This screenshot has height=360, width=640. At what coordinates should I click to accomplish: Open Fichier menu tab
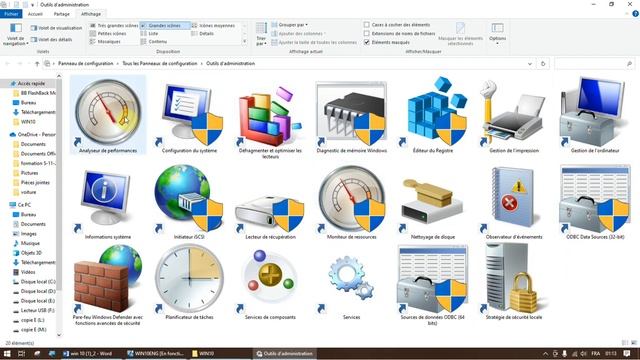11,14
